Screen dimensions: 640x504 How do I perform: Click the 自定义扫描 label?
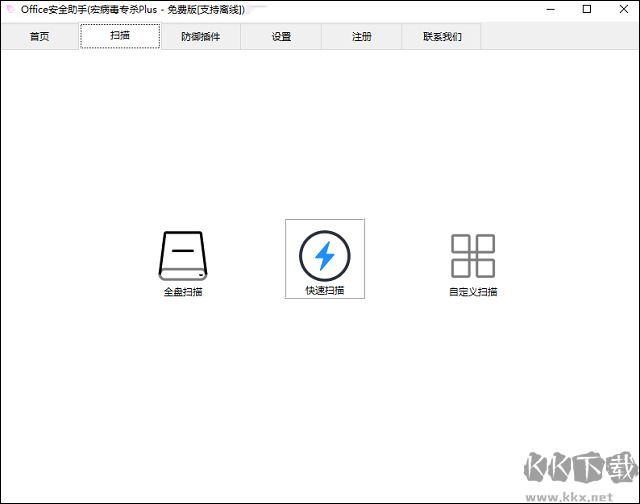pyautogui.click(x=473, y=292)
